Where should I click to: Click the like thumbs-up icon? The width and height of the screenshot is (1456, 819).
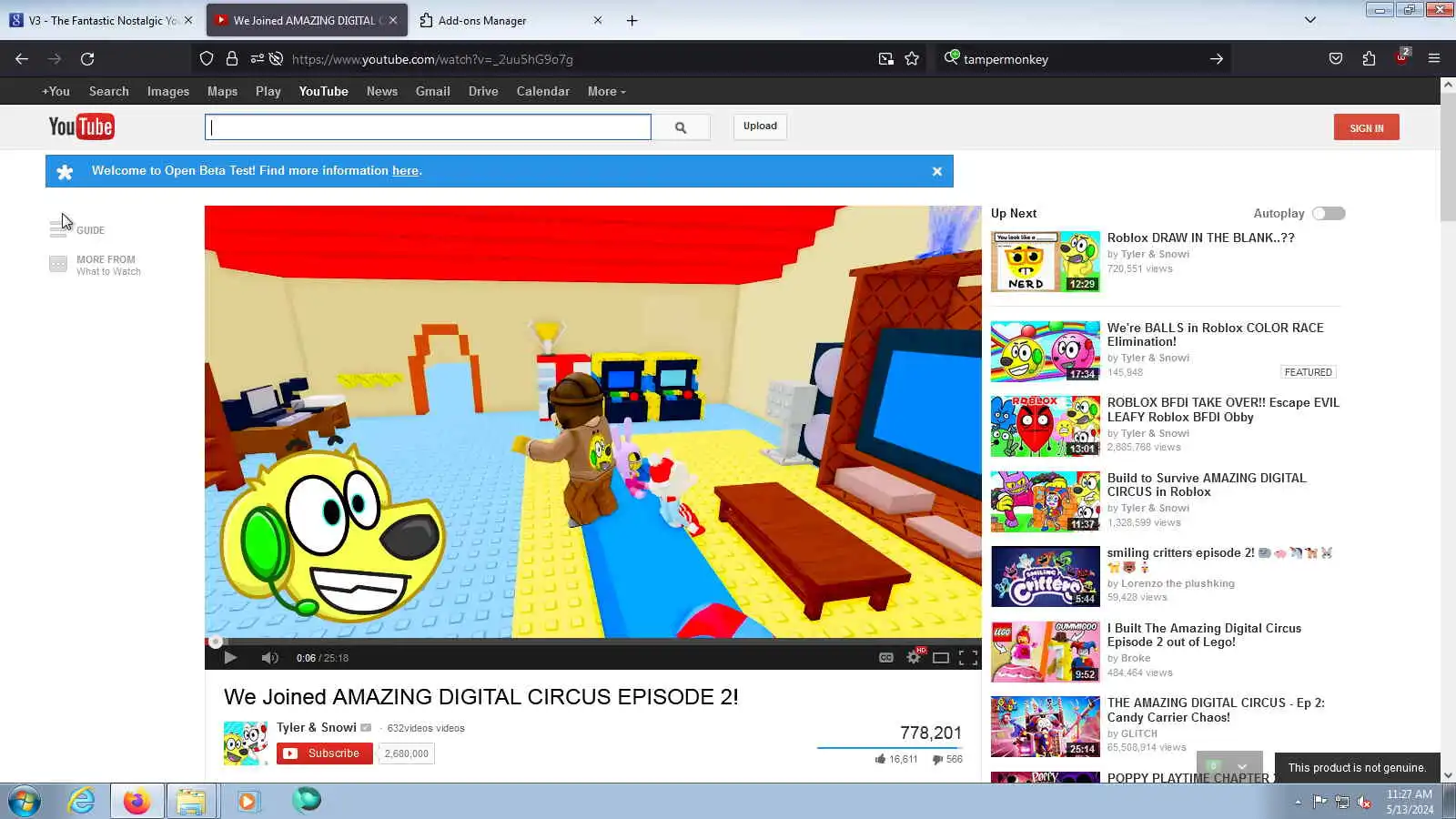pyautogui.click(x=880, y=759)
